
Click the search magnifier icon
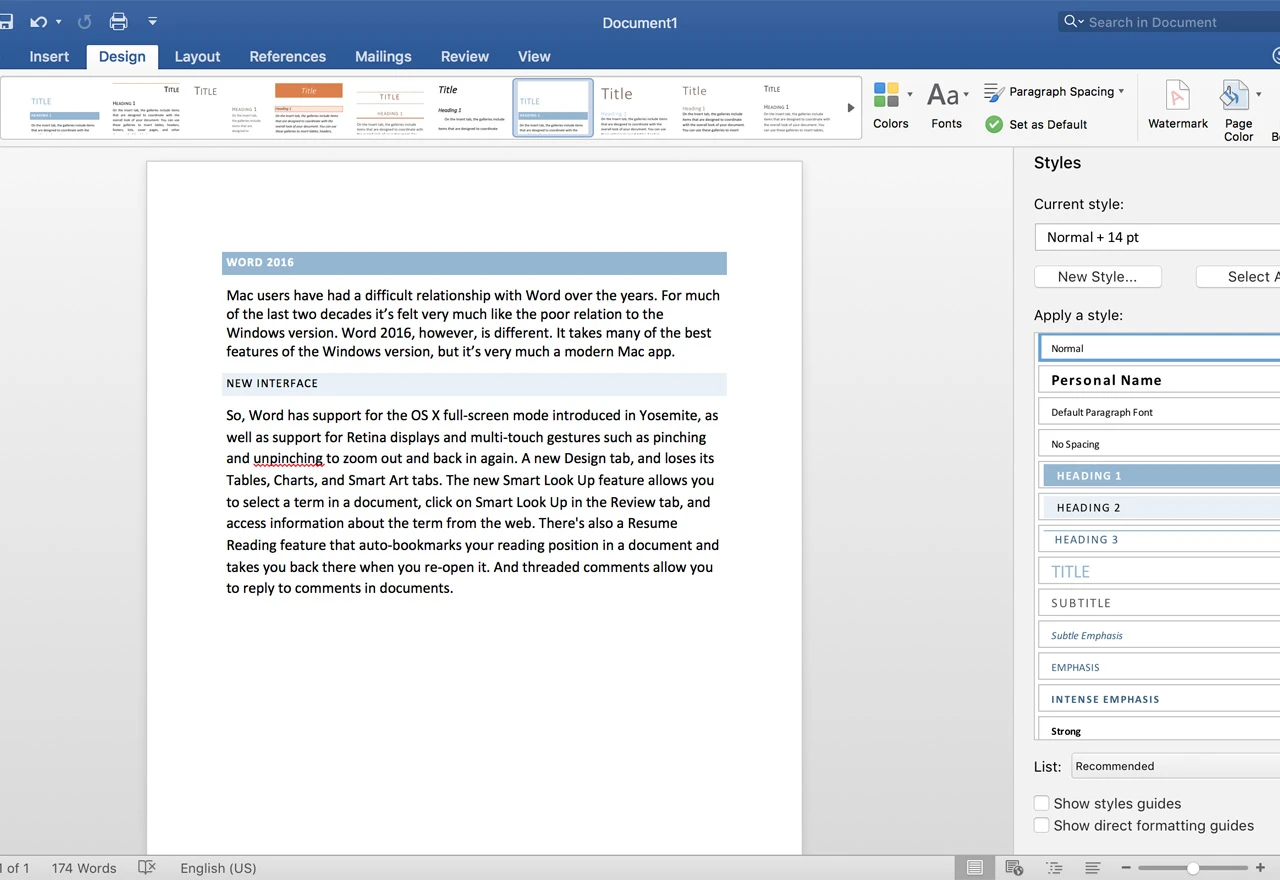[1071, 21]
